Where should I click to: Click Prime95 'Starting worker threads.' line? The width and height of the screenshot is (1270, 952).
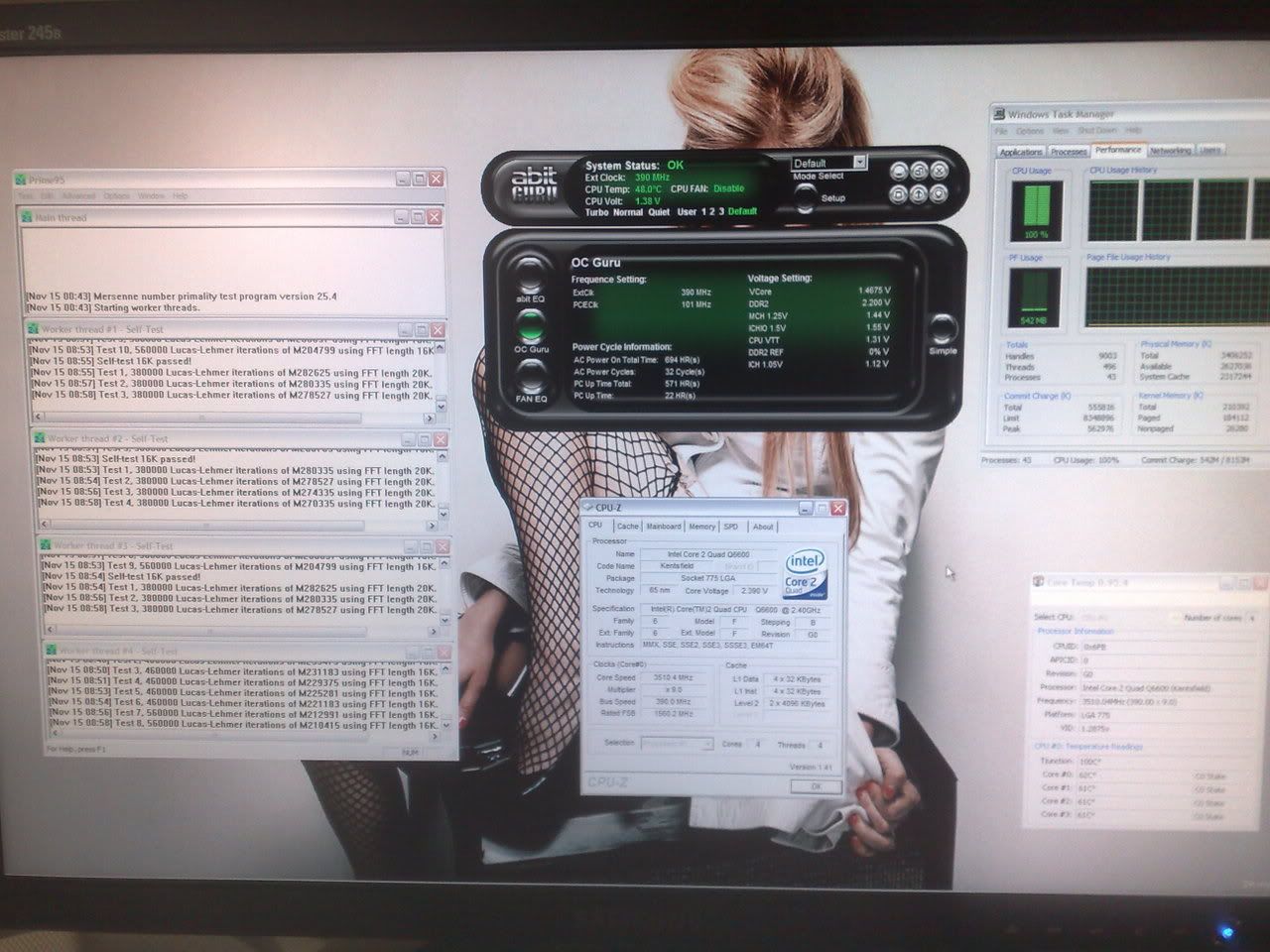click(112, 307)
